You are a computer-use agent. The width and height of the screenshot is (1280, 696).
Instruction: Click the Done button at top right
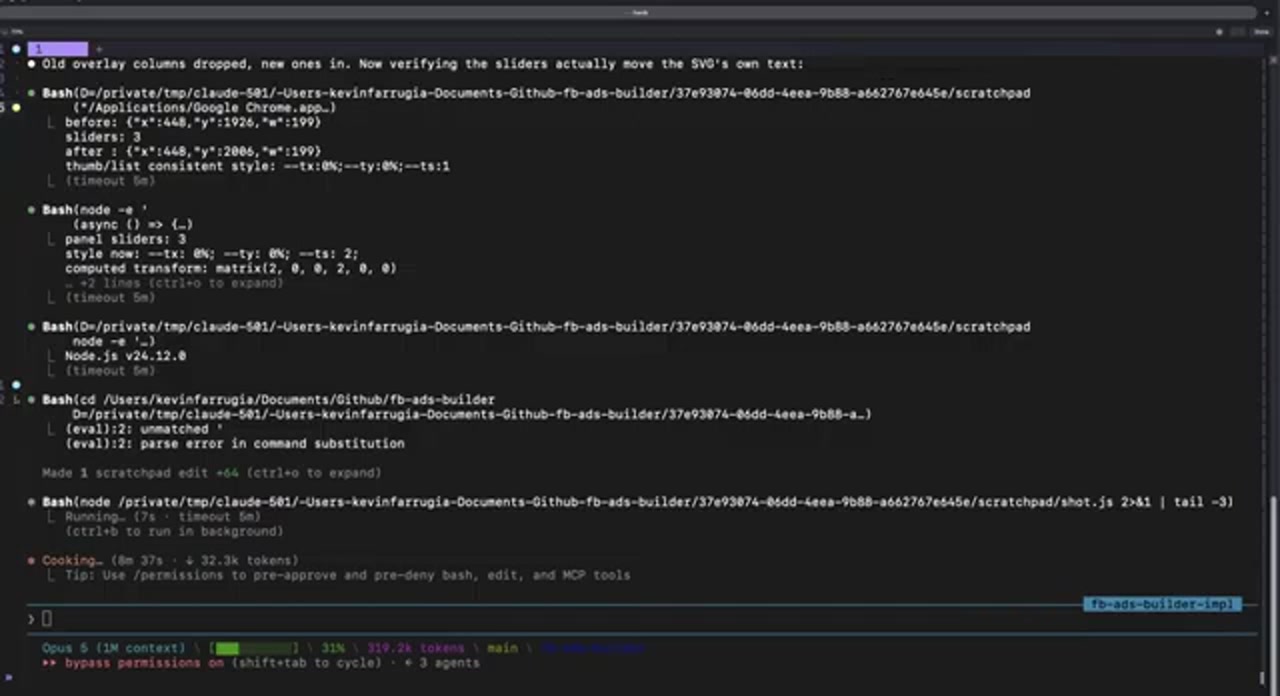pyautogui.click(x=1261, y=32)
